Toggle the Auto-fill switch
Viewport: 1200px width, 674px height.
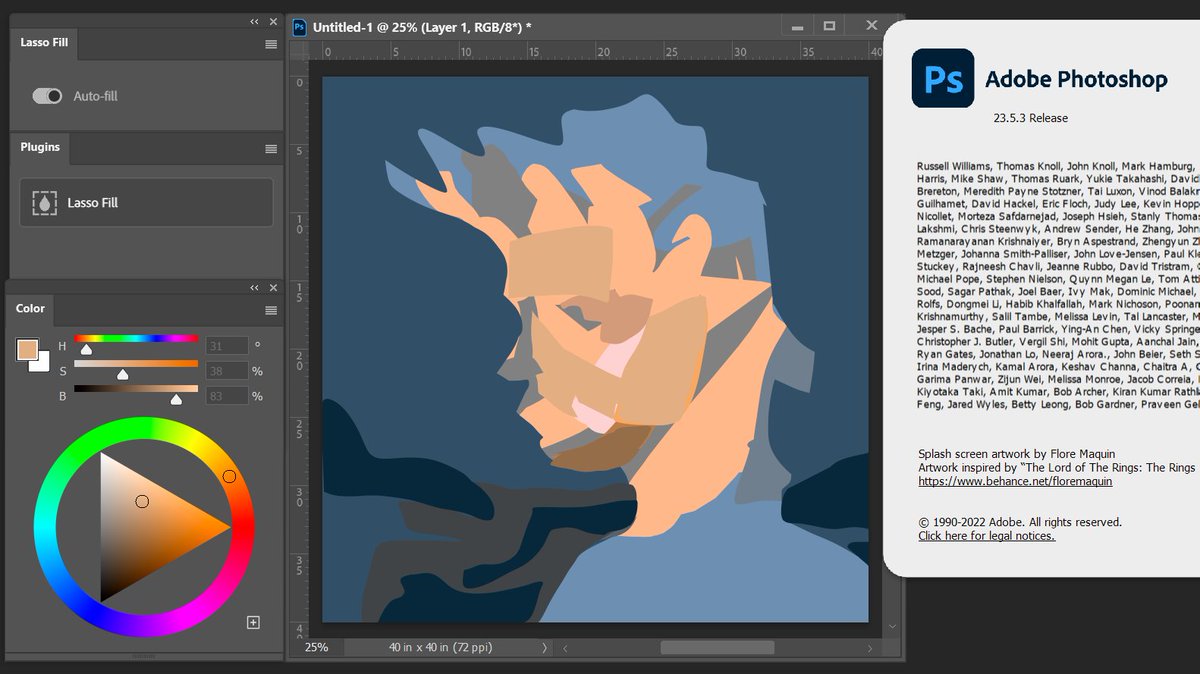click(x=47, y=96)
